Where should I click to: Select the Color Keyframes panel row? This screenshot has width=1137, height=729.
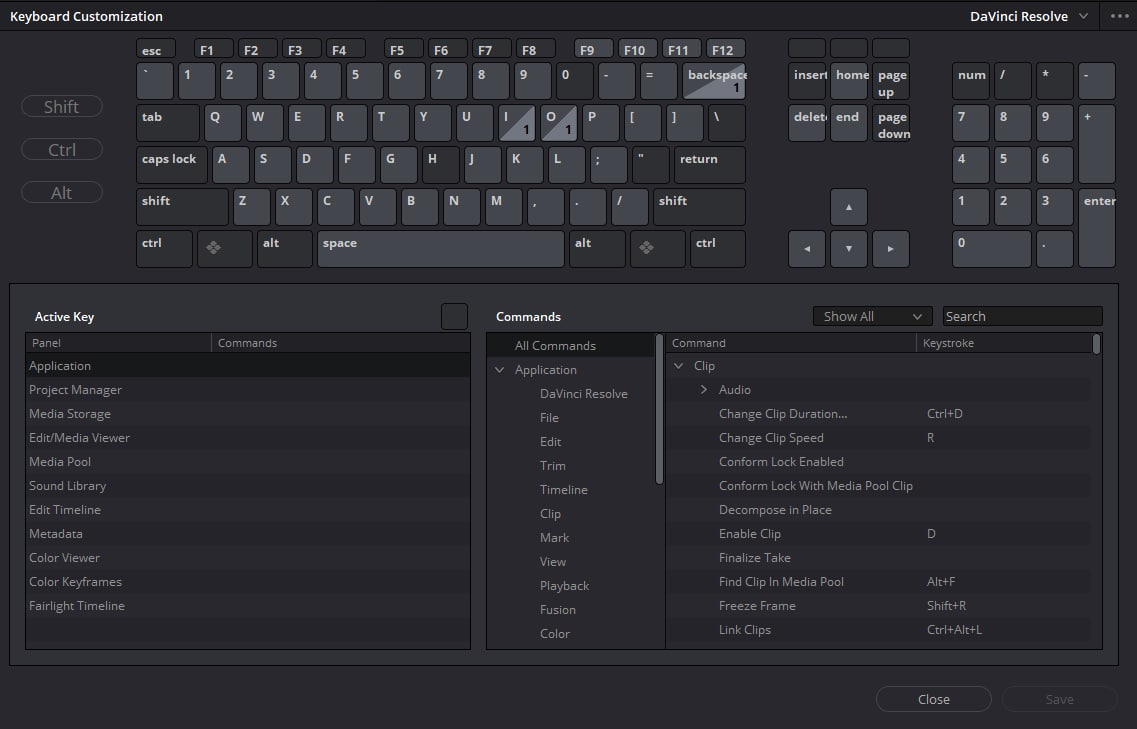point(248,581)
